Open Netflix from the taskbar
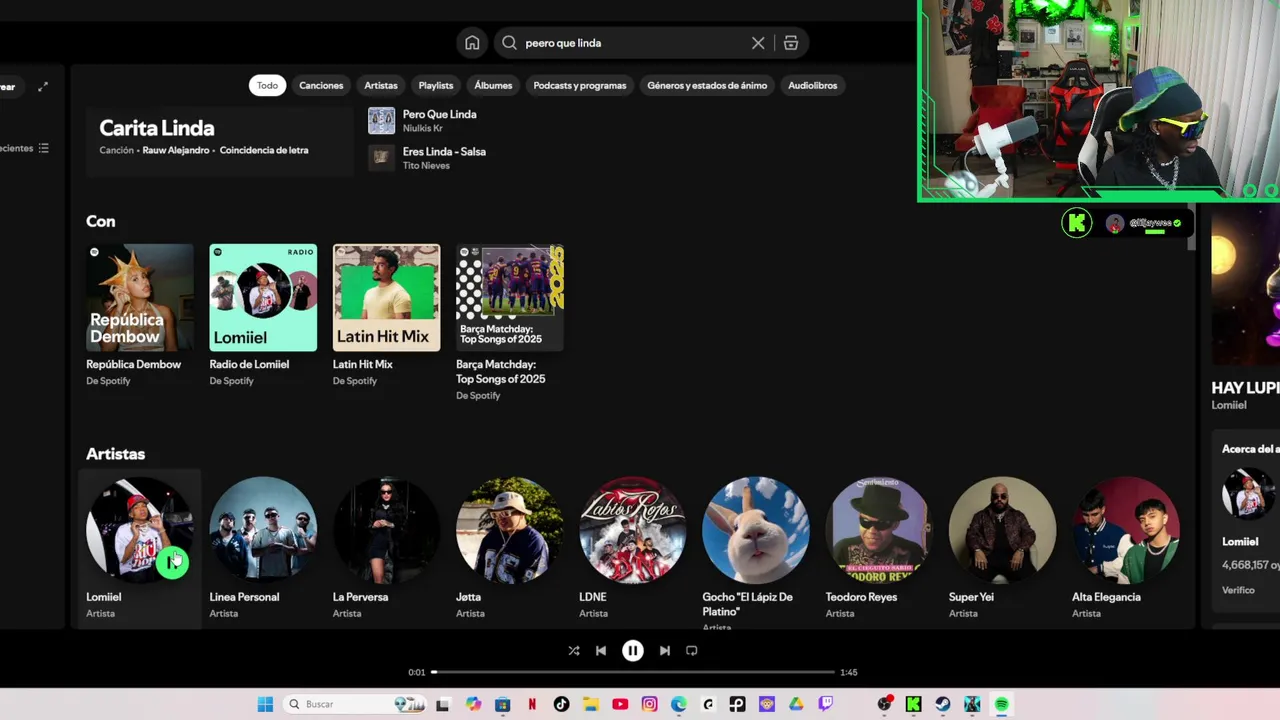The width and height of the screenshot is (1280, 720). [532, 704]
